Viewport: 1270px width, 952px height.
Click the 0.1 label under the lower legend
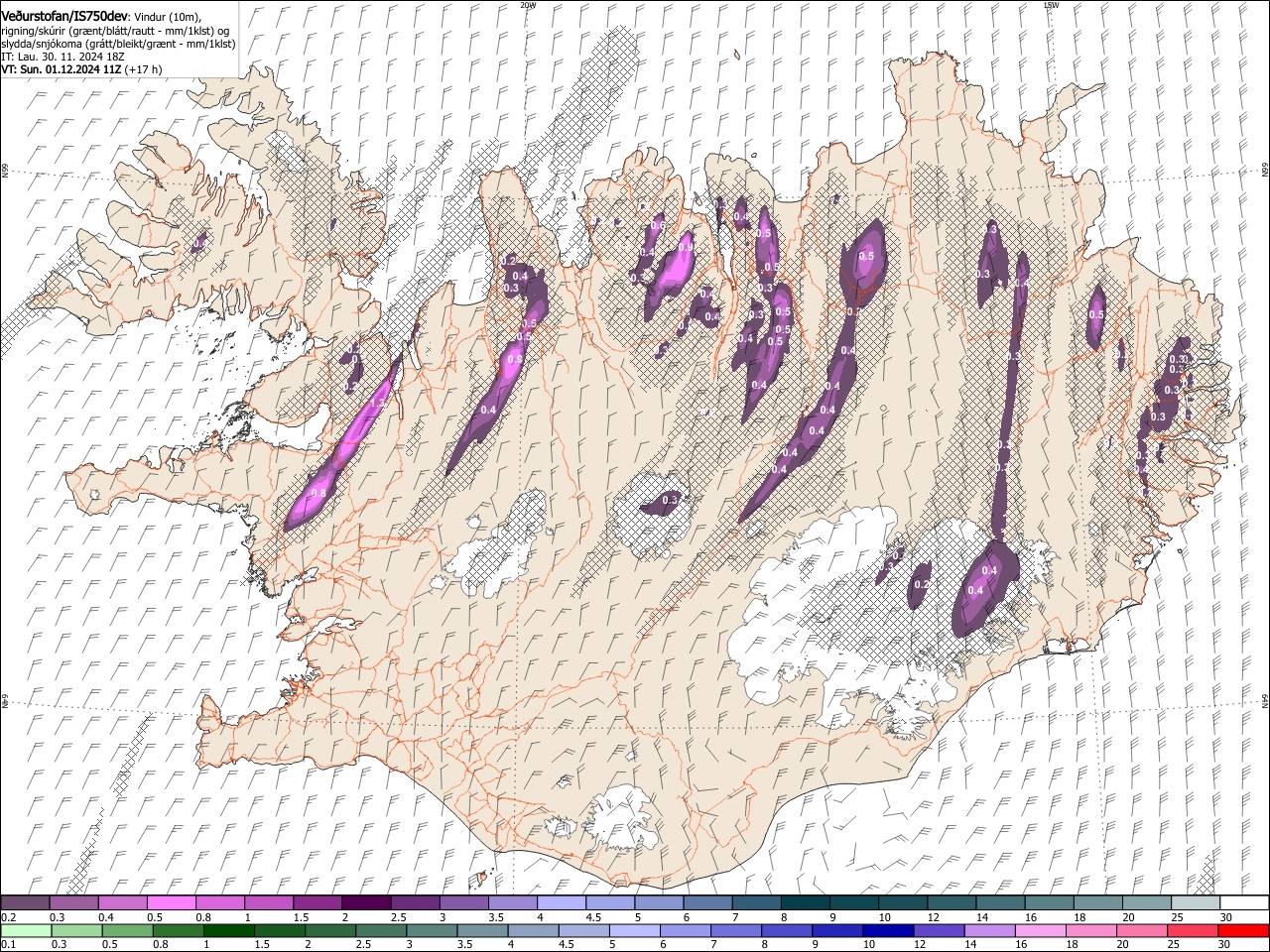[x=7, y=945]
